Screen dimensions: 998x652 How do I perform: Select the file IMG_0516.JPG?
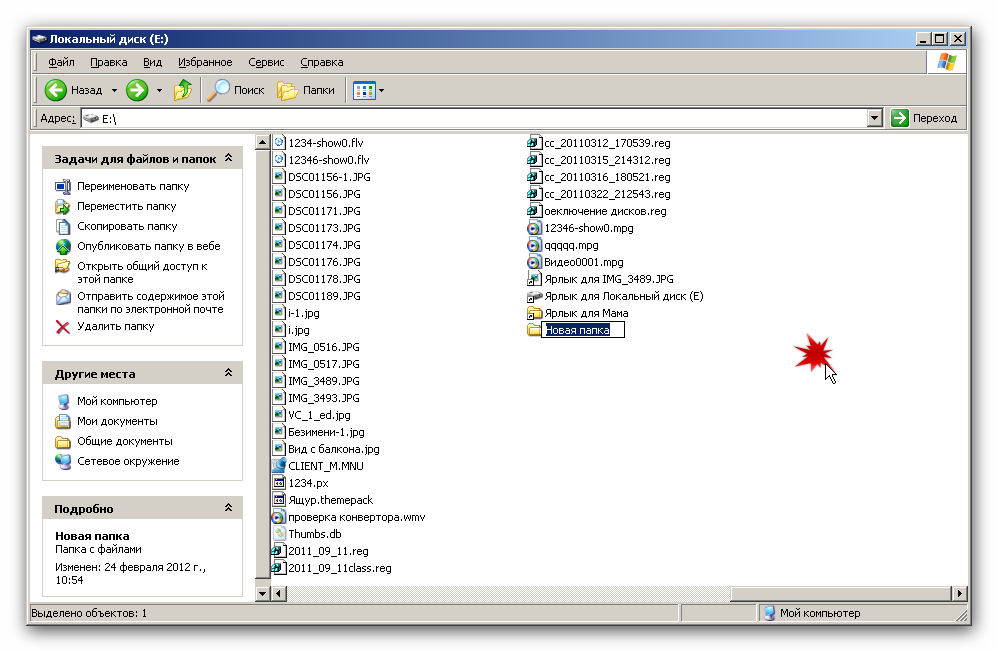point(323,347)
